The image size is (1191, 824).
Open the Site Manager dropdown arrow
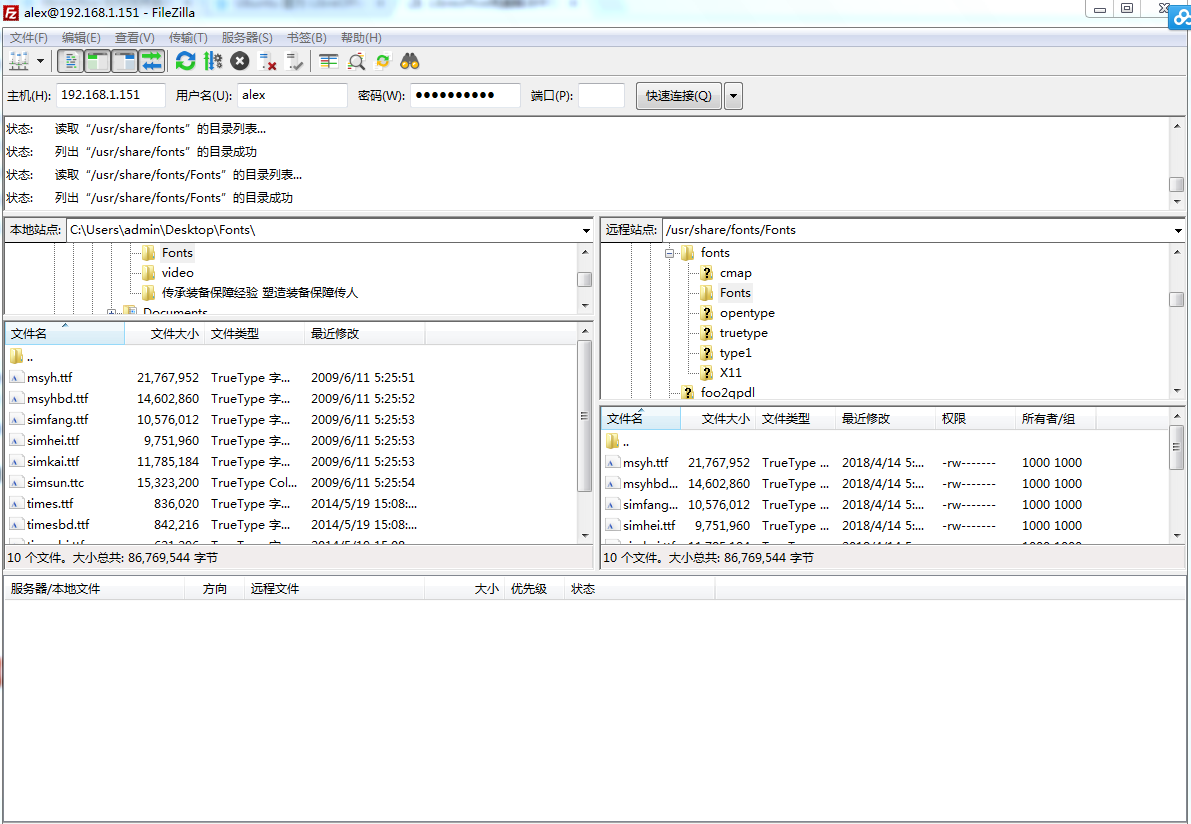(40, 62)
